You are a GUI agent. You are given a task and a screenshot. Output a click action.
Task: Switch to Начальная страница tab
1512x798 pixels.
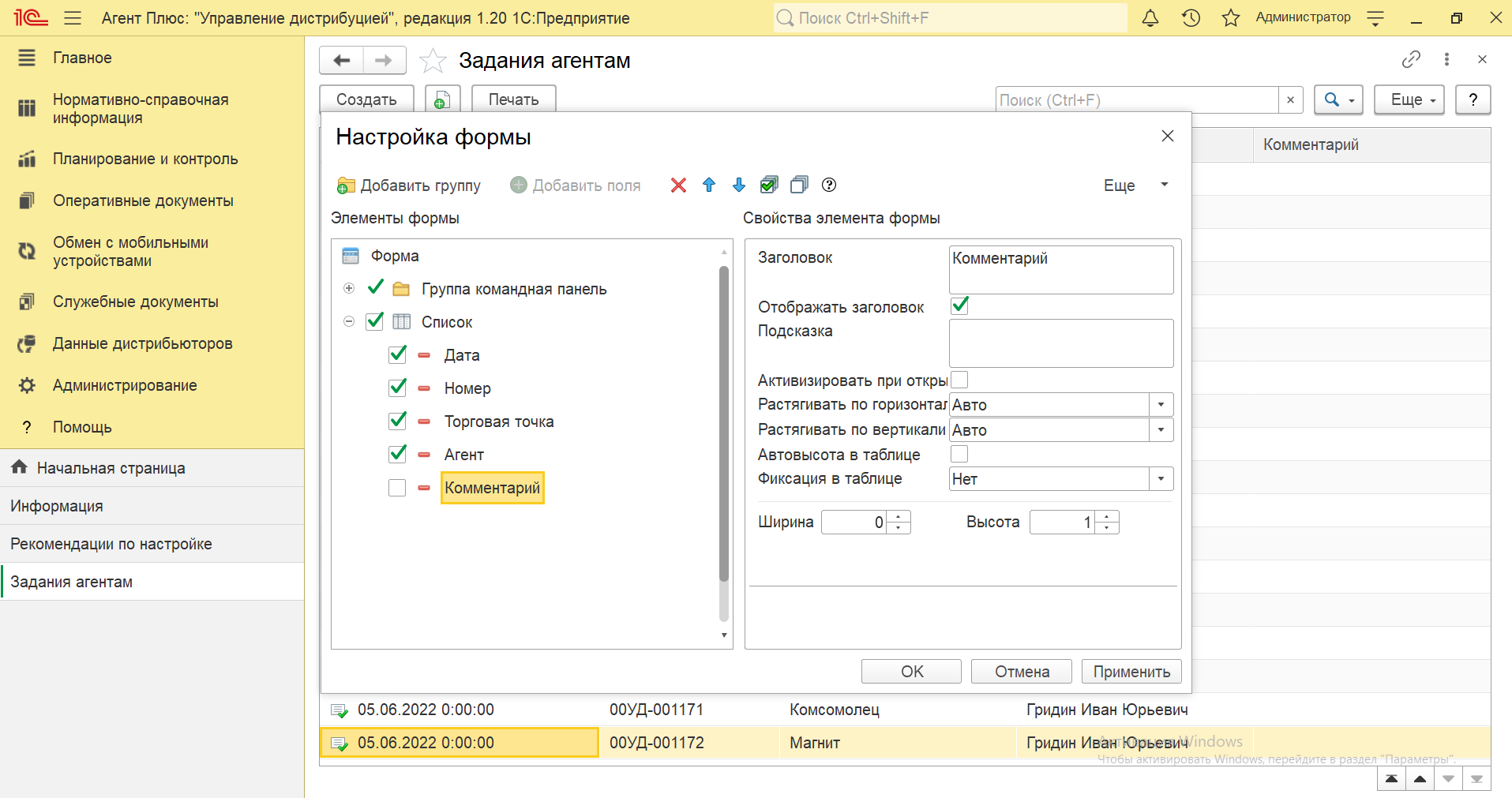coord(152,468)
